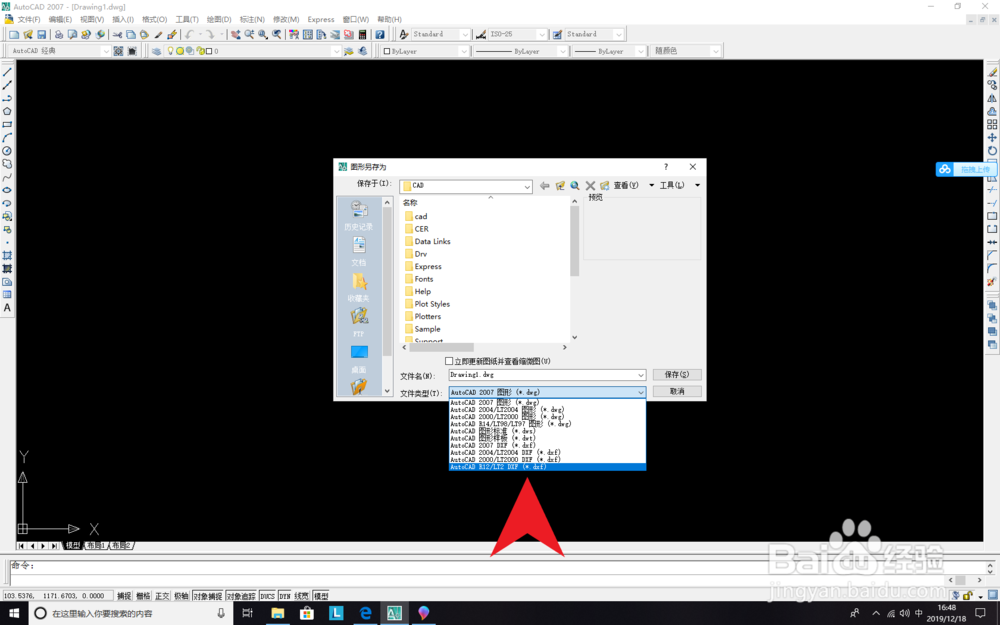Viewport: 1000px width, 625px height.
Task: Open History shortcut in dialog sidebar
Action: tap(359, 215)
